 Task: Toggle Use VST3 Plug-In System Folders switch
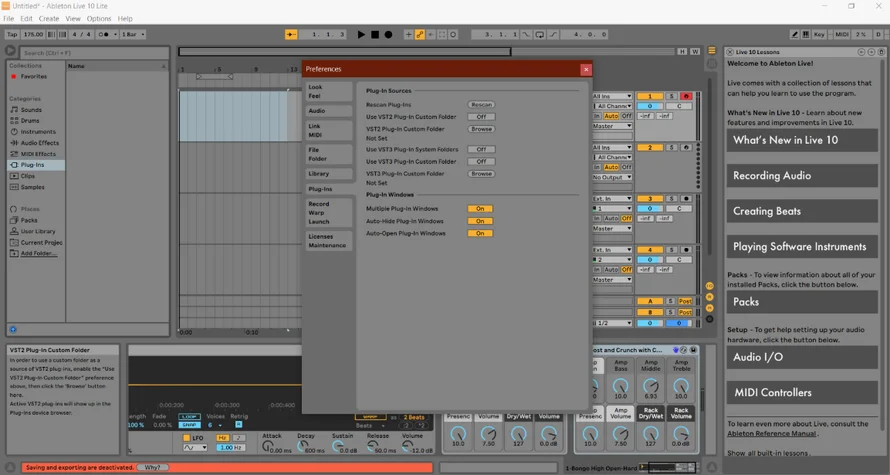[x=481, y=149]
